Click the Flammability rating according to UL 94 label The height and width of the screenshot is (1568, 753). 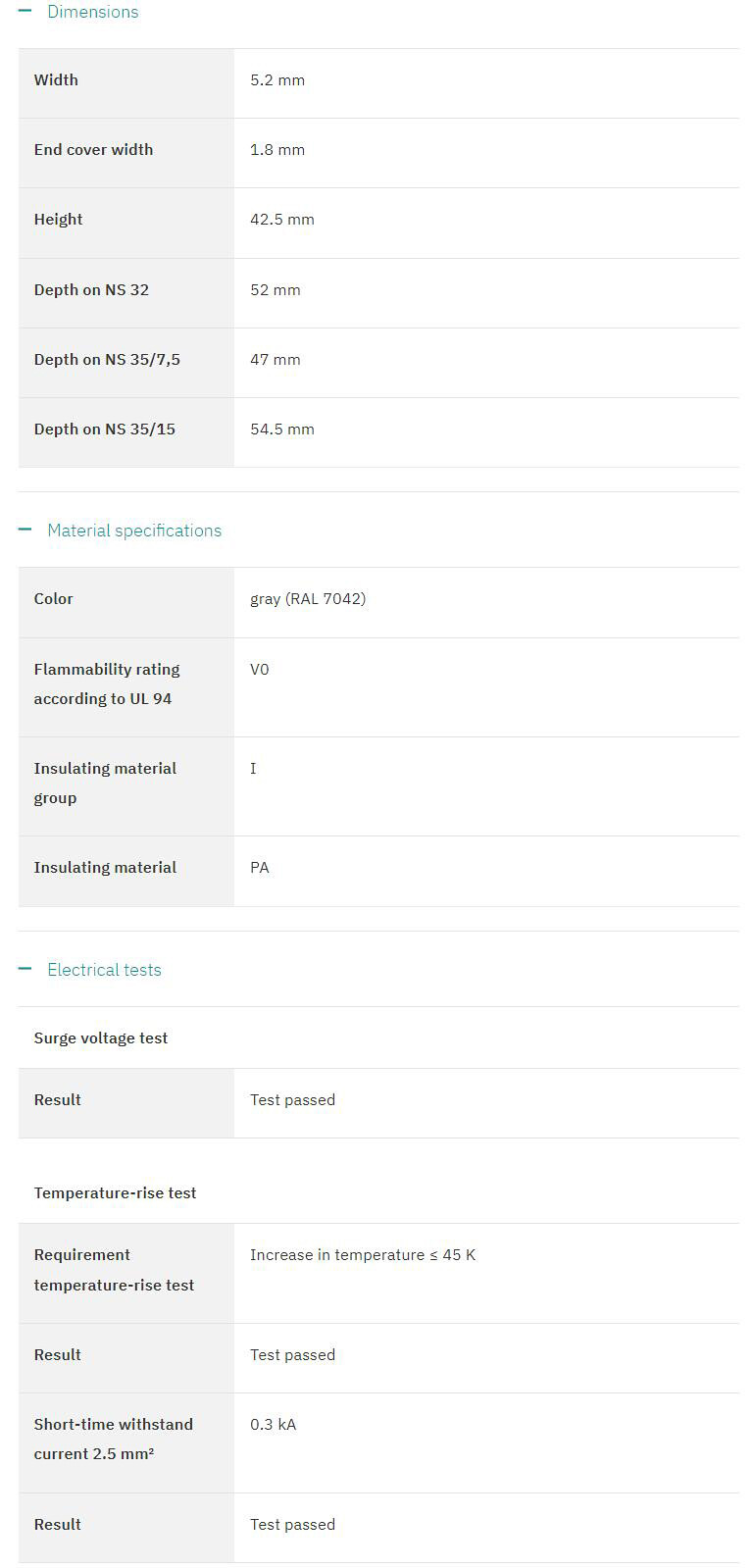pyautogui.click(x=107, y=683)
